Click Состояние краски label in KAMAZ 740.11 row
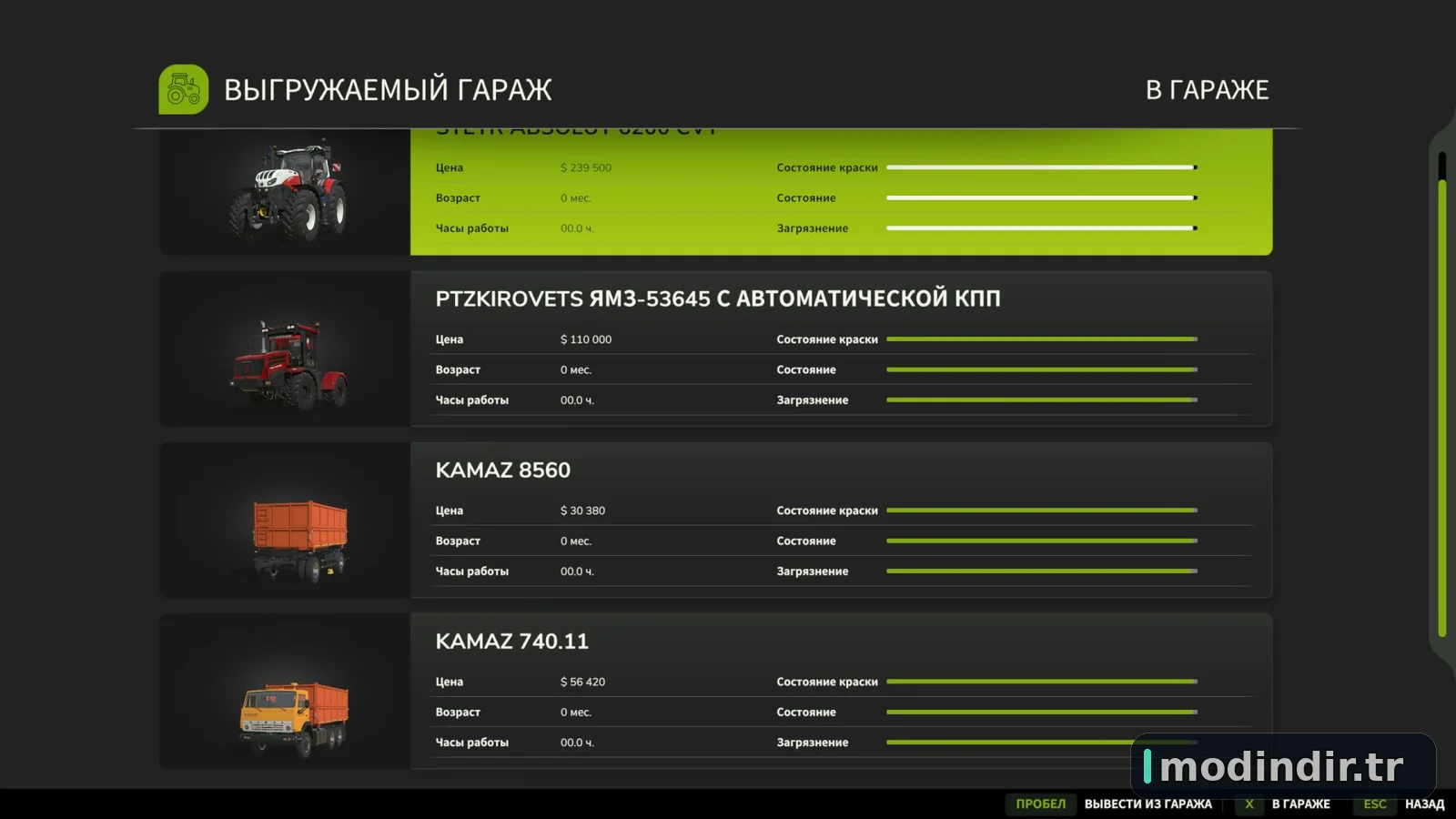Screen dimensions: 1456x819 tap(827, 682)
